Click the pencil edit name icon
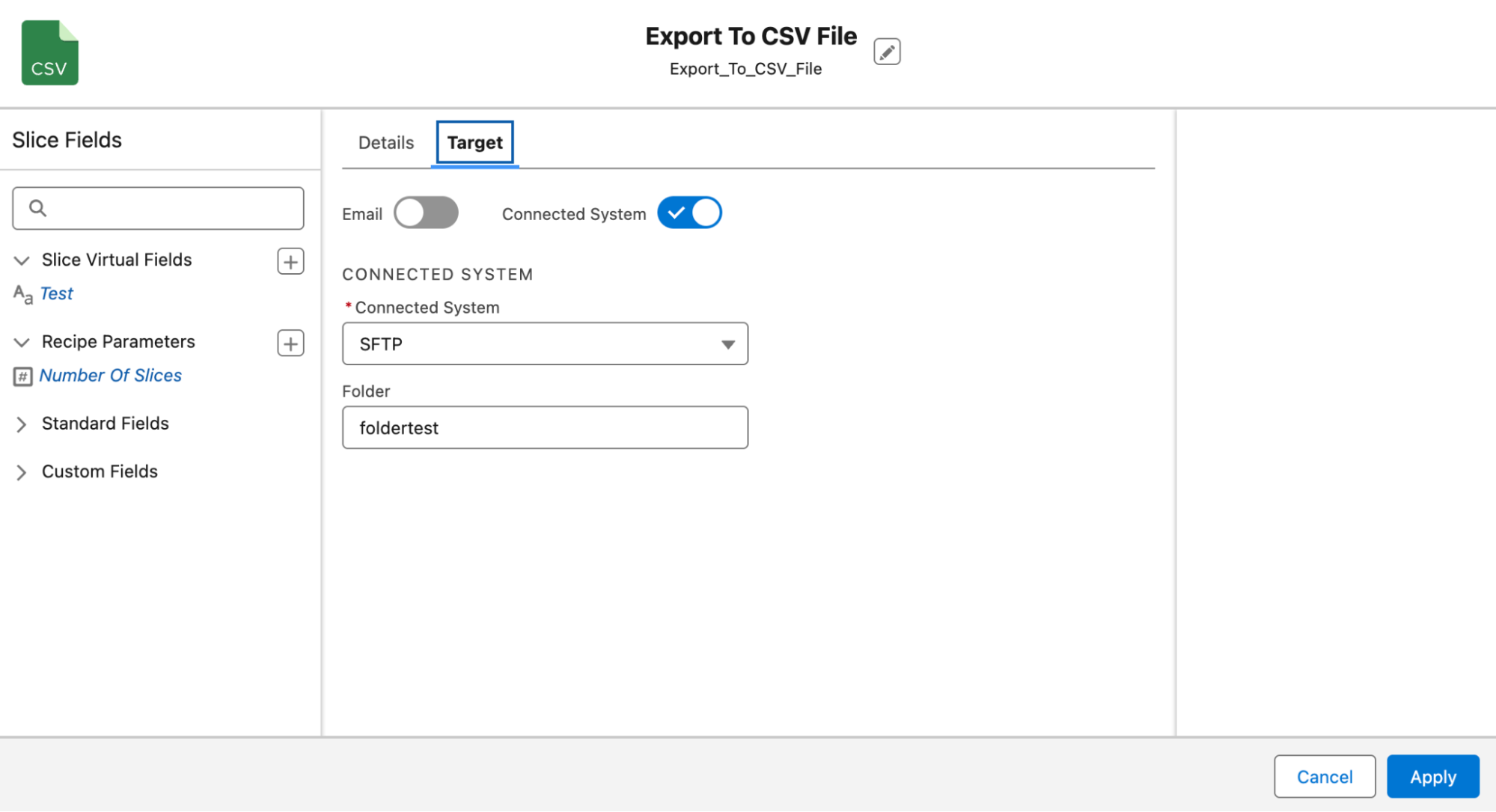 click(x=886, y=52)
